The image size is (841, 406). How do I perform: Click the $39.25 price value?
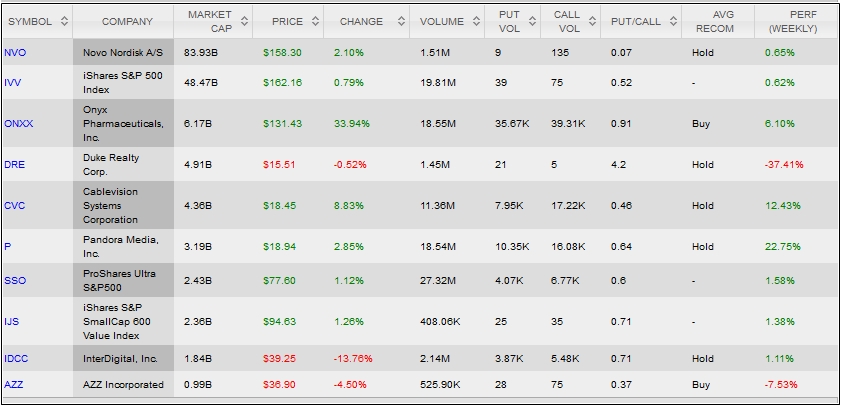tap(279, 359)
